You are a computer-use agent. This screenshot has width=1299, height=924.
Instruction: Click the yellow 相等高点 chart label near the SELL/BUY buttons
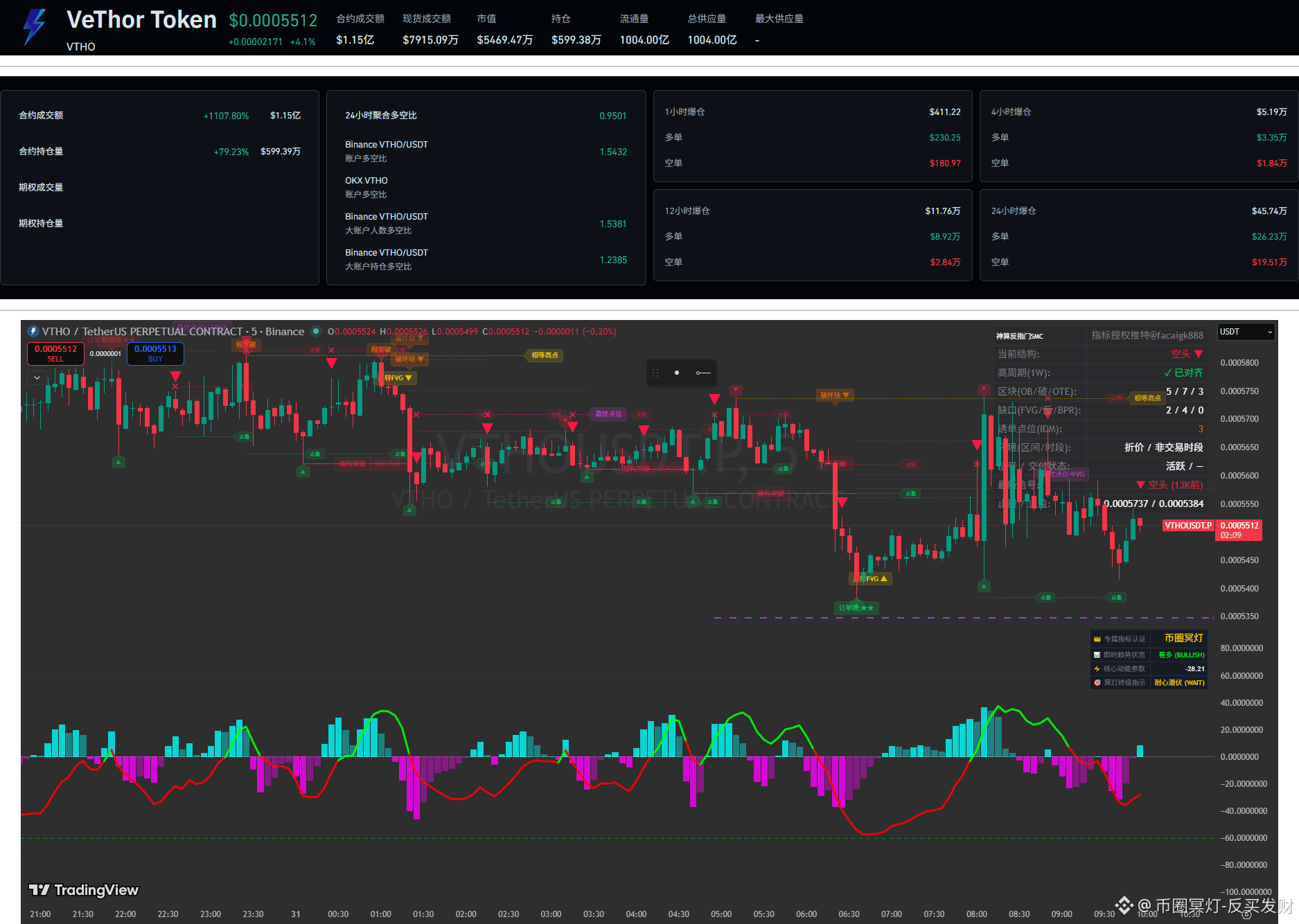pos(545,355)
